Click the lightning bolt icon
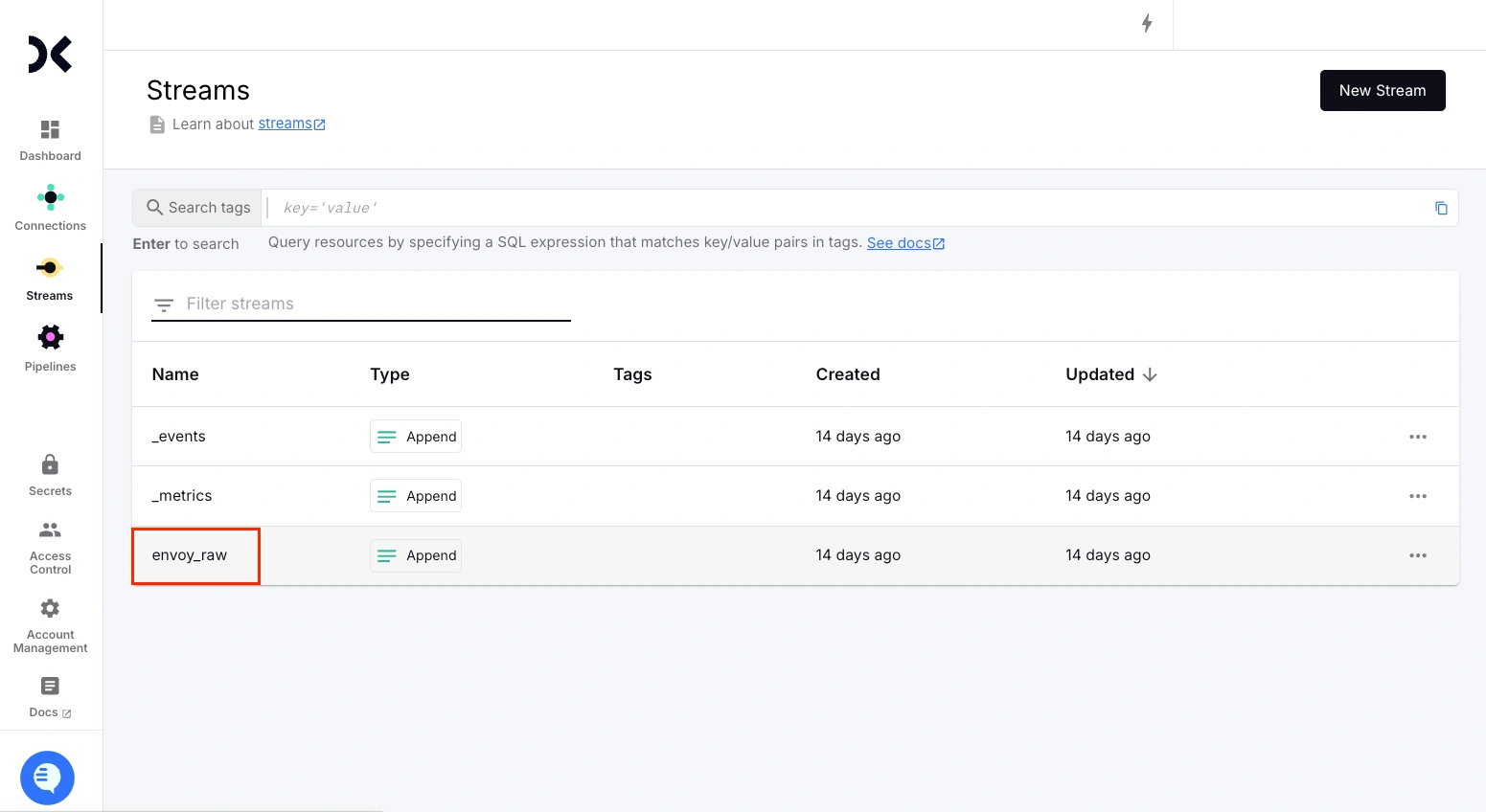This screenshot has width=1486, height=812. coord(1147,23)
